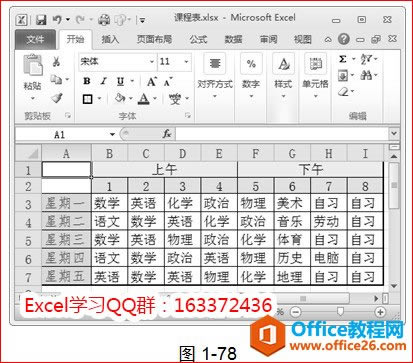
Task: Click the Find and Select binoculars icon
Action: 366,75
